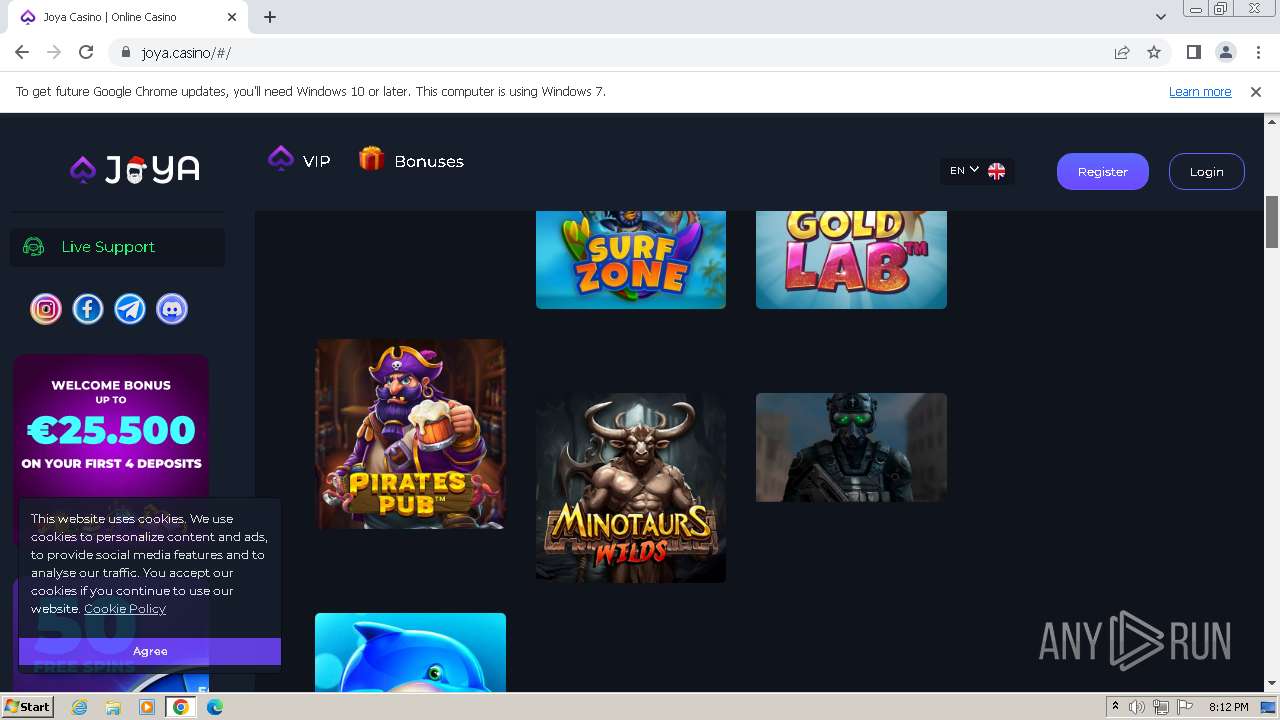Share this page icon in address bar
Screen dimensions: 1280x720
point(1122,52)
